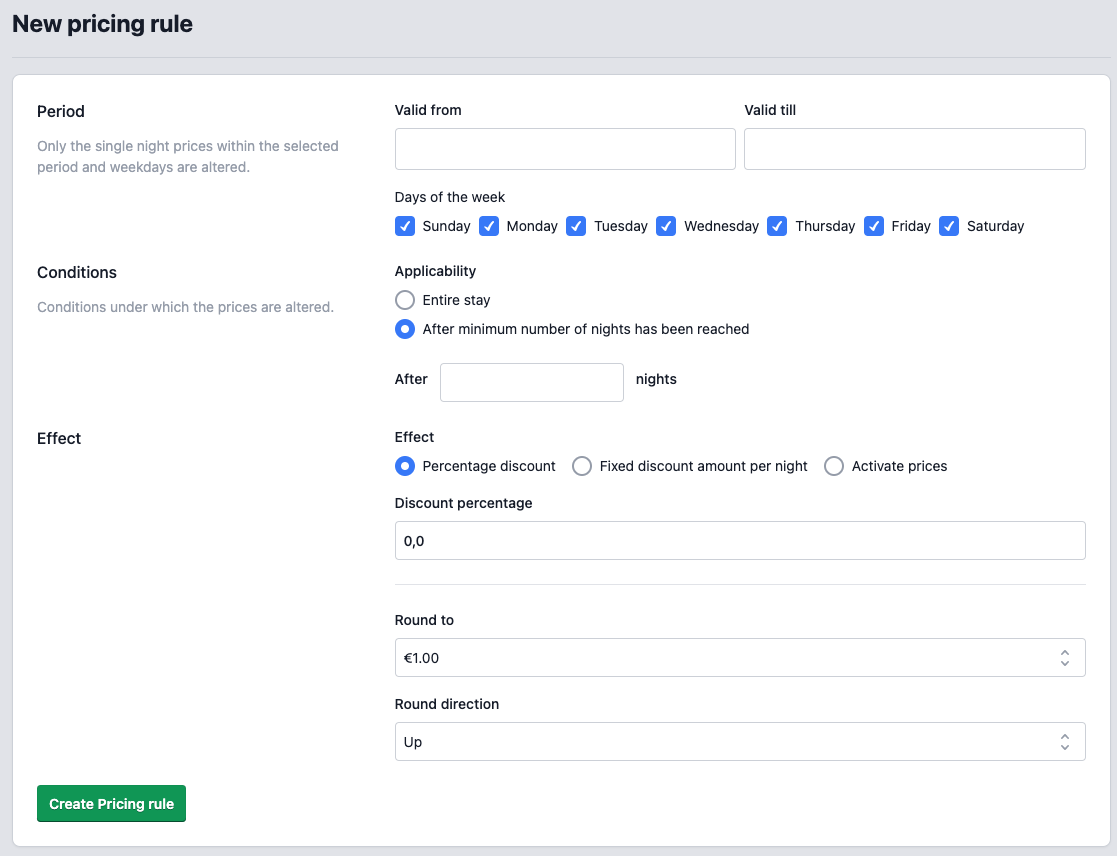Click the Round direction label
This screenshot has width=1117, height=856.
click(x=447, y=704)
